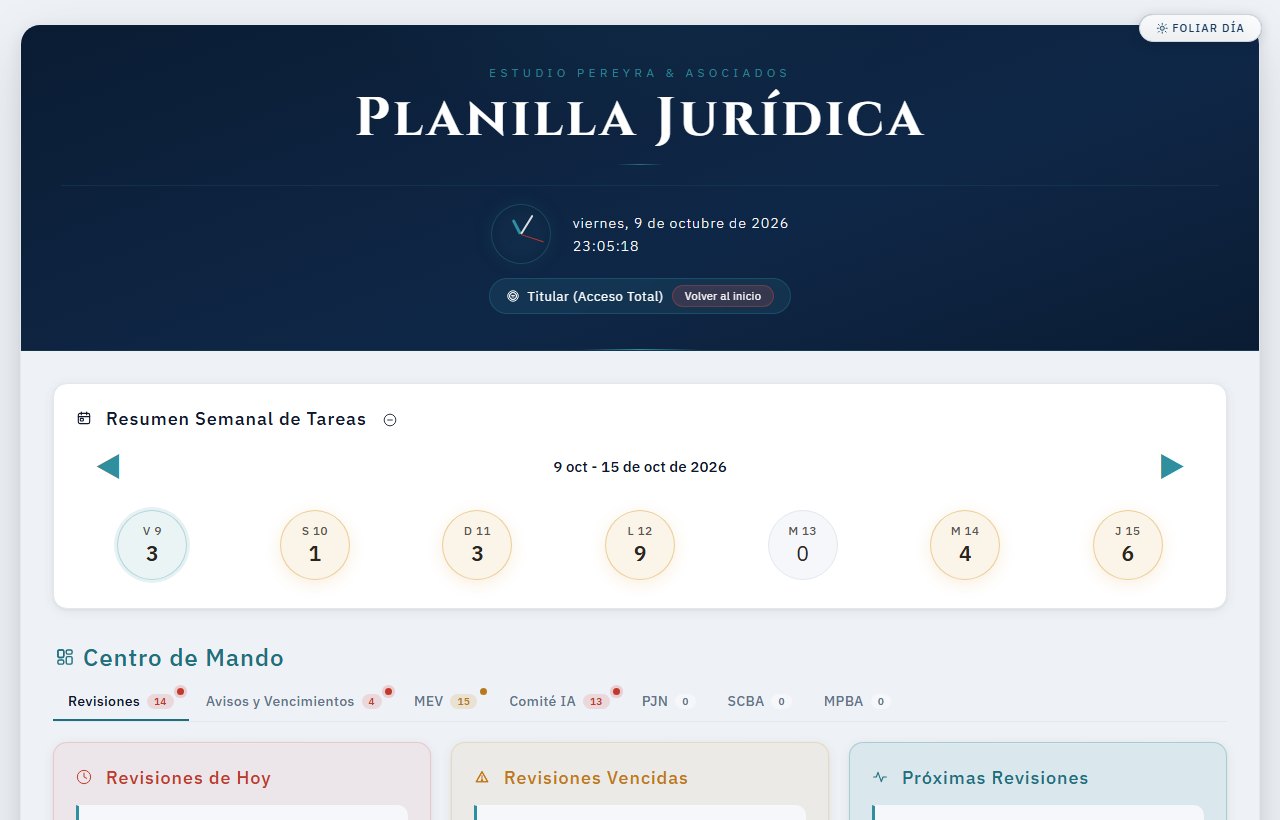1280x820 pixels.
Task: Click the Titular access target icon
Action: pyautogui.click(x=513, y=296)
